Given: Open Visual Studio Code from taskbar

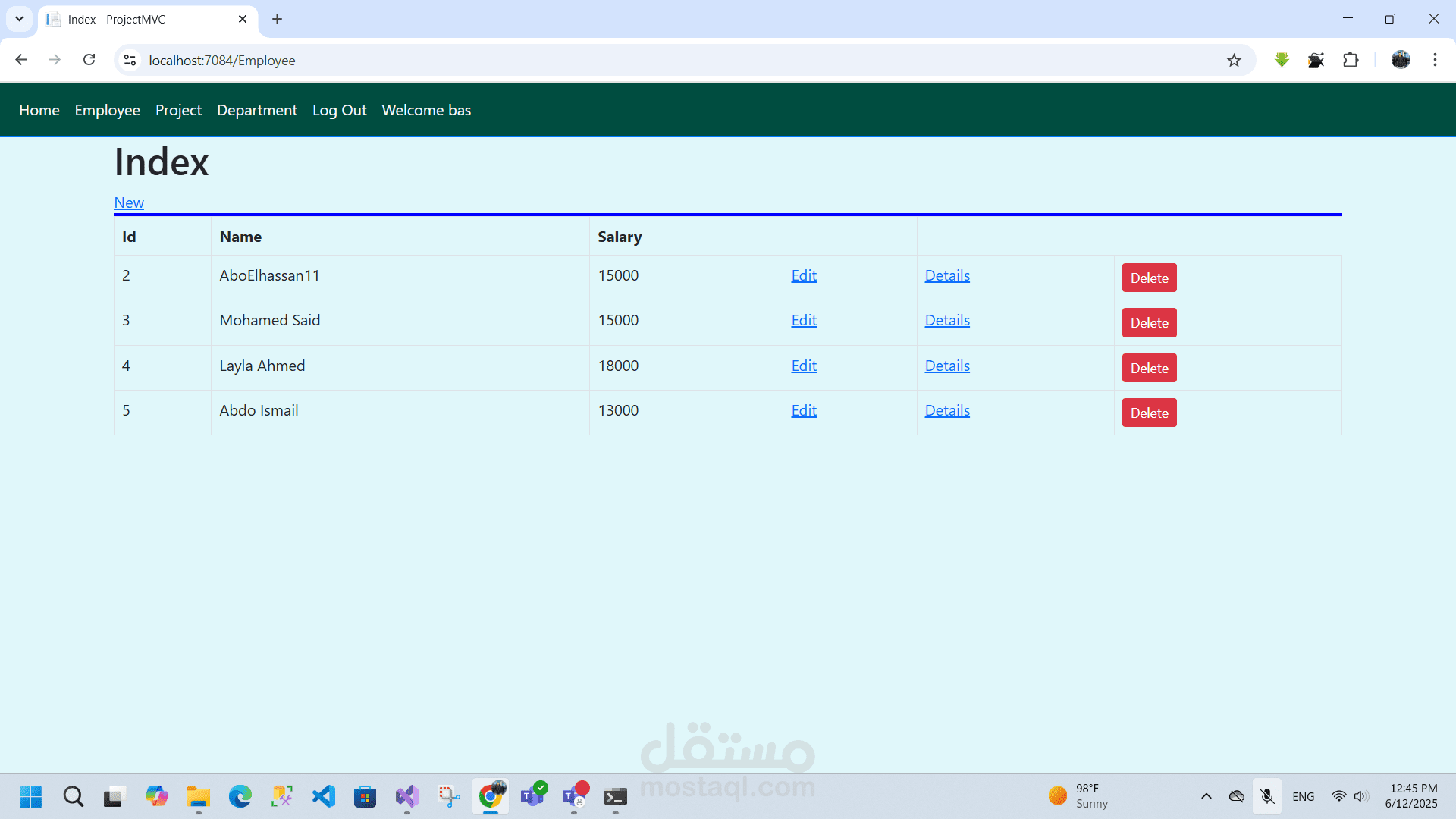Looking at the screenshot, I should point(324,796).
